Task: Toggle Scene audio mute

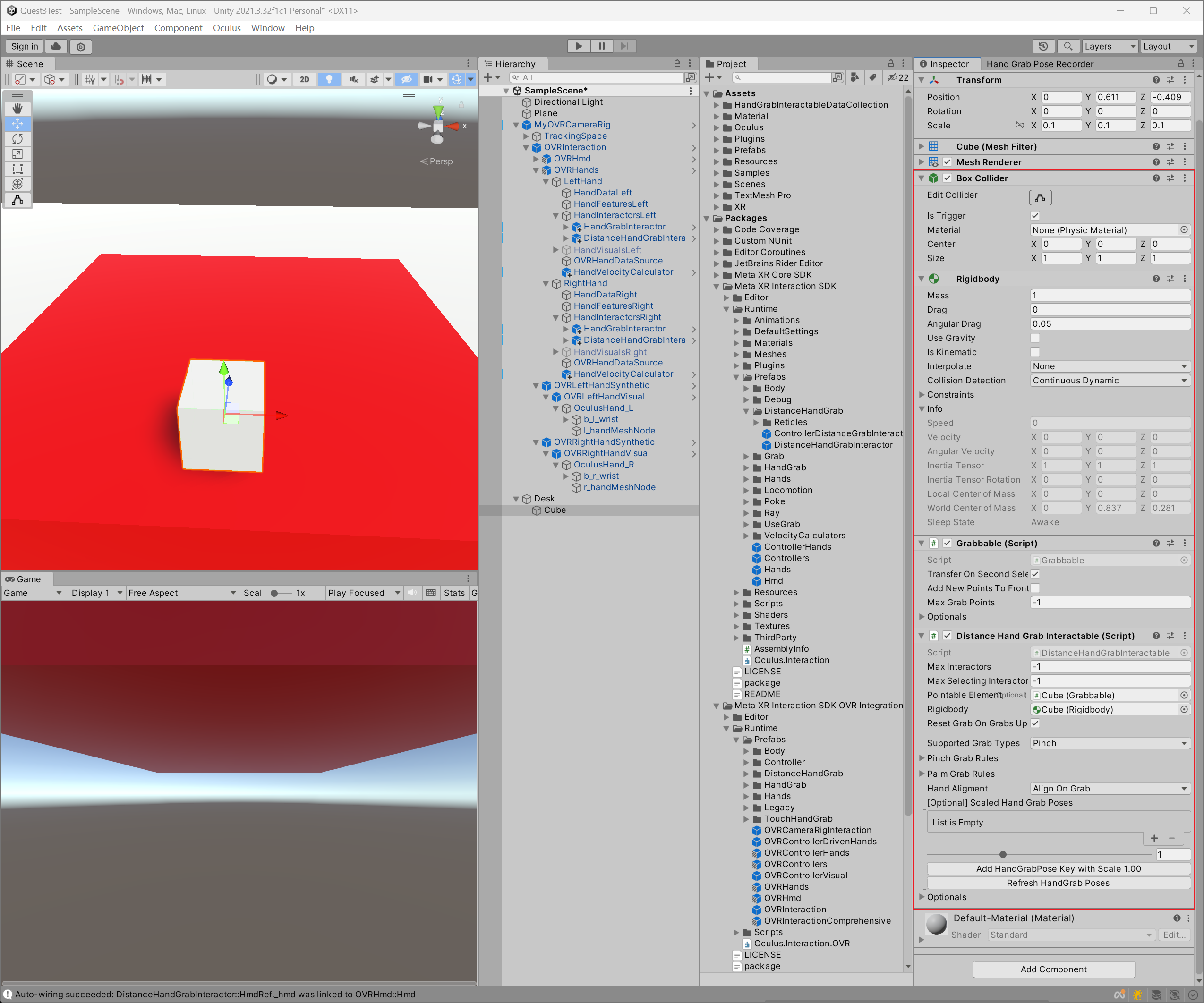Action: click(354, 79)
